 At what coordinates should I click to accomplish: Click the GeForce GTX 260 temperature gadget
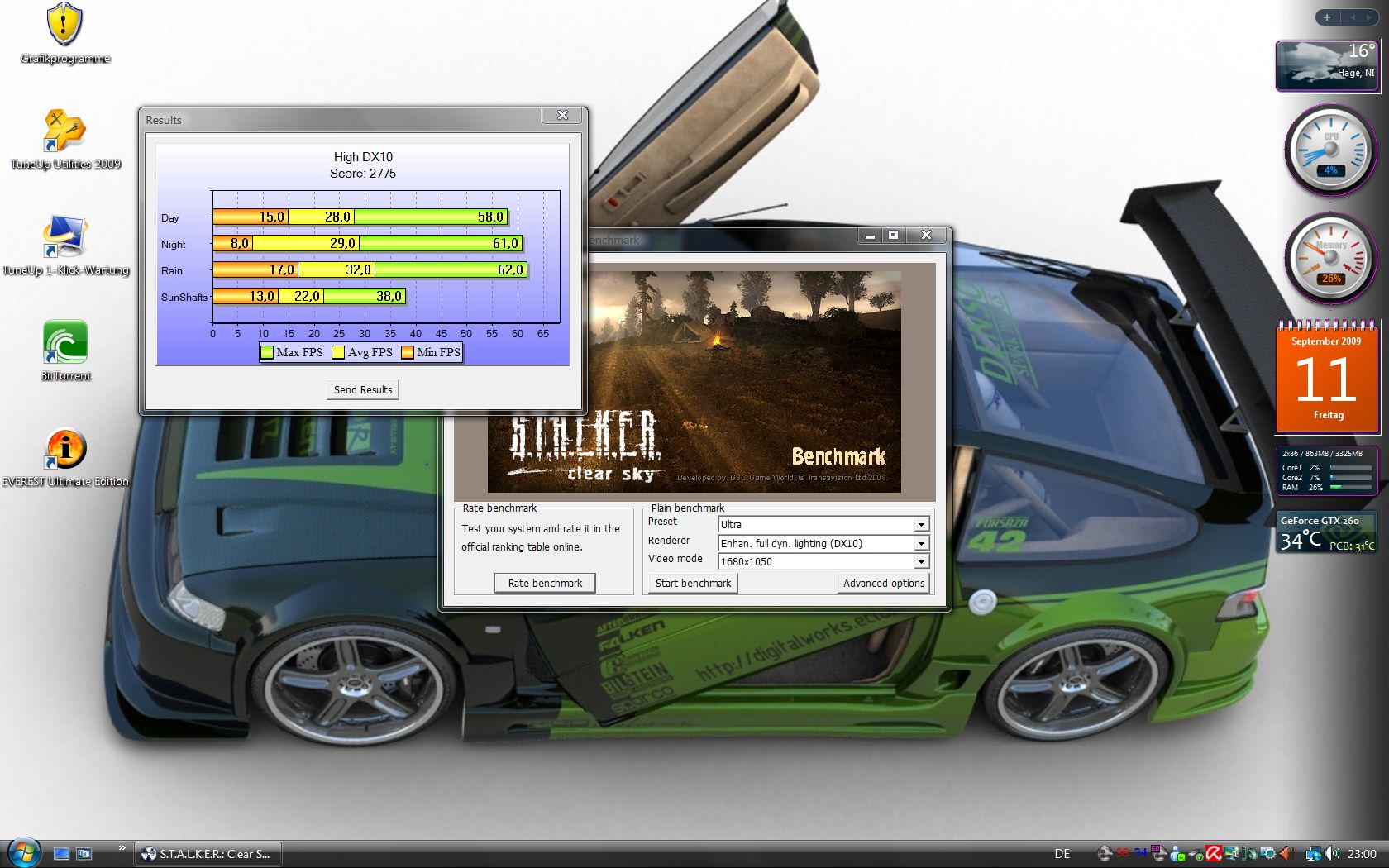pos(1327,532)
